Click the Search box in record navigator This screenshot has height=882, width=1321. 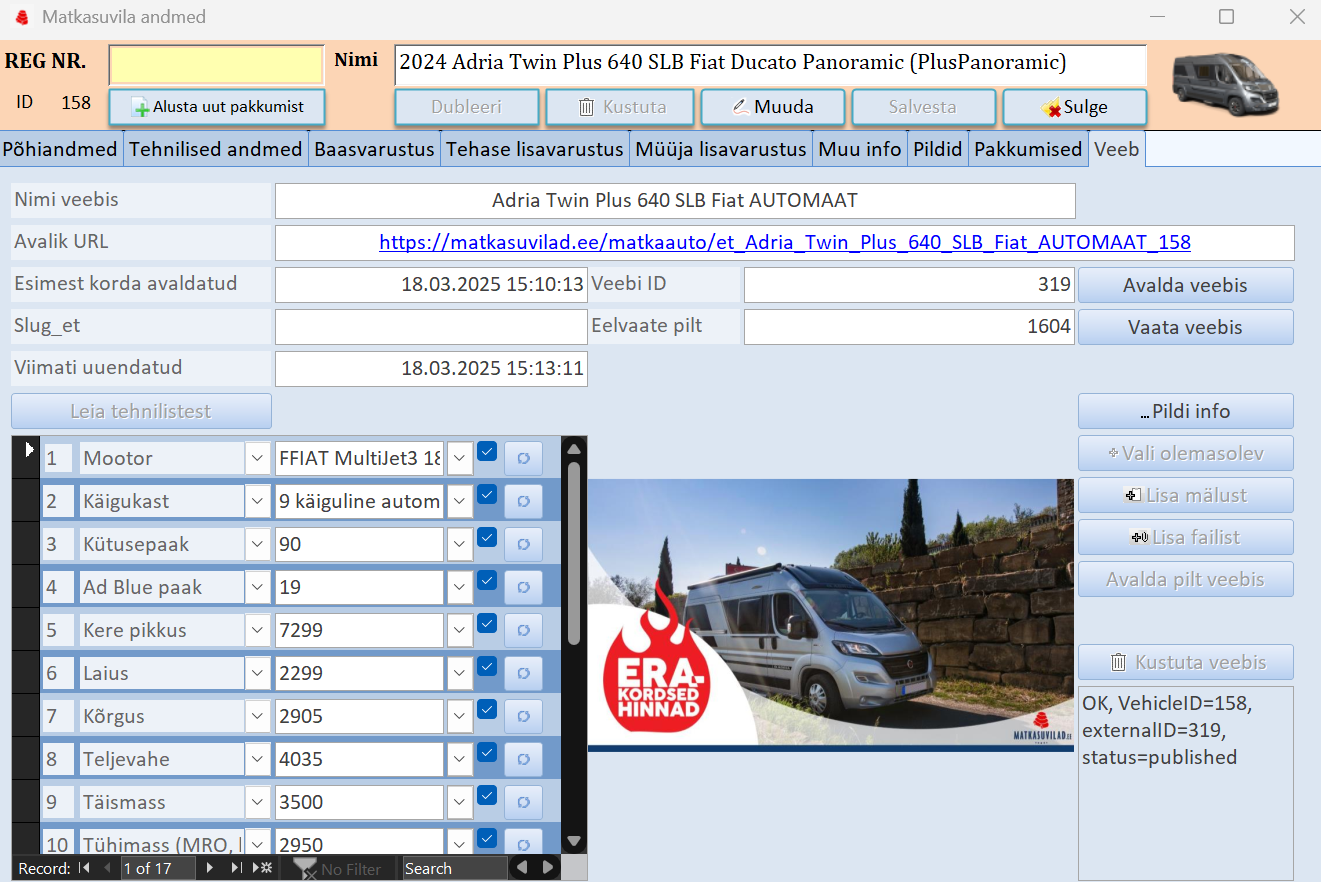coord(454,868)
